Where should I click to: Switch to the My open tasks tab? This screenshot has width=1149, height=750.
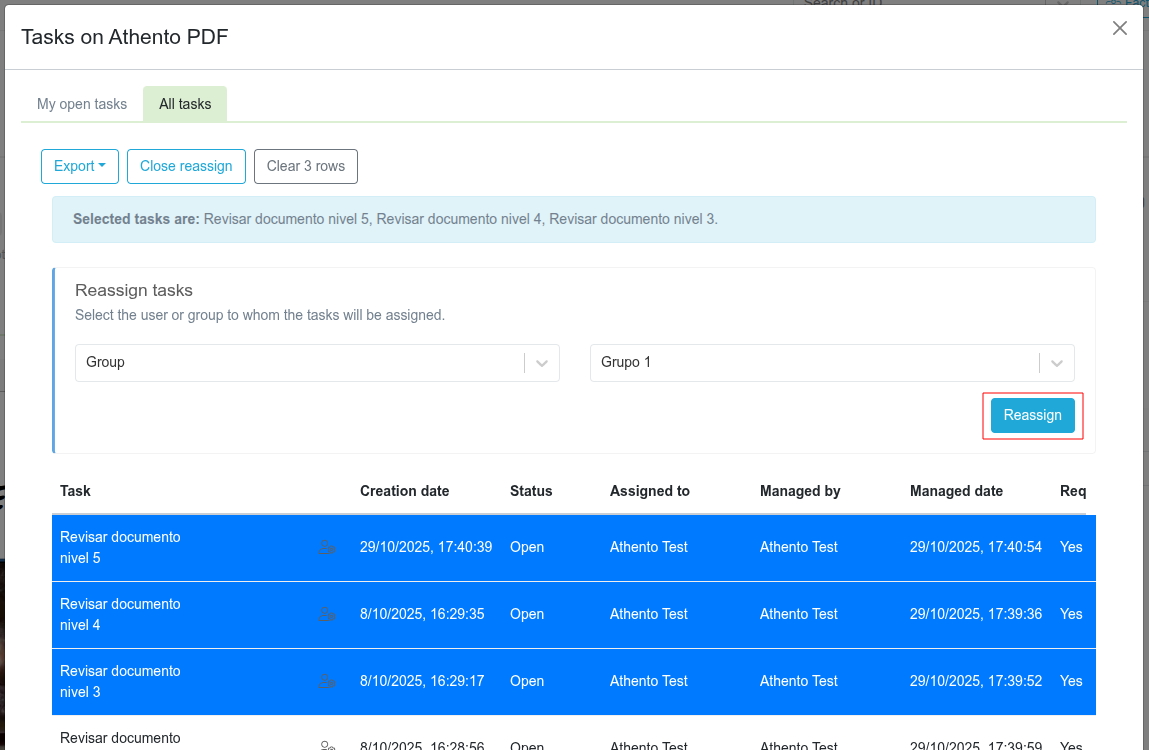[x=82, y=104]
